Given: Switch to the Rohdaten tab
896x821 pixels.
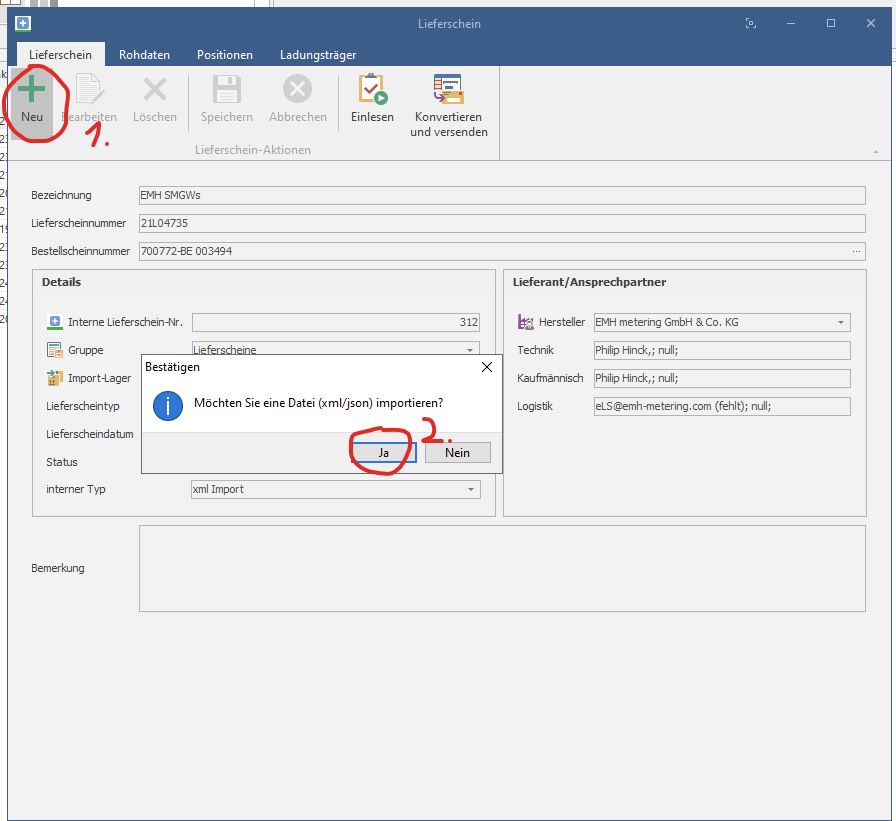Looking at the screenshot, I should 144,55.
